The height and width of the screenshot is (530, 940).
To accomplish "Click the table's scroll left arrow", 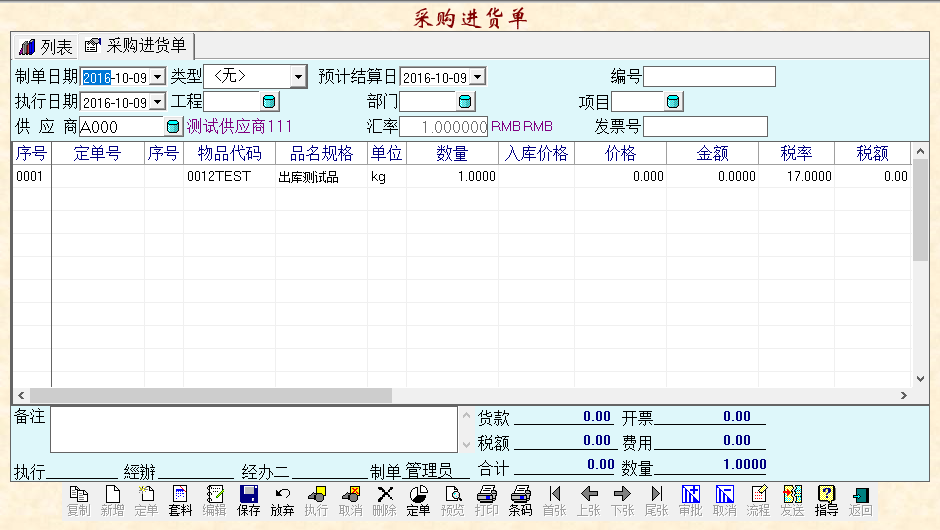I will tap(21, 395).
